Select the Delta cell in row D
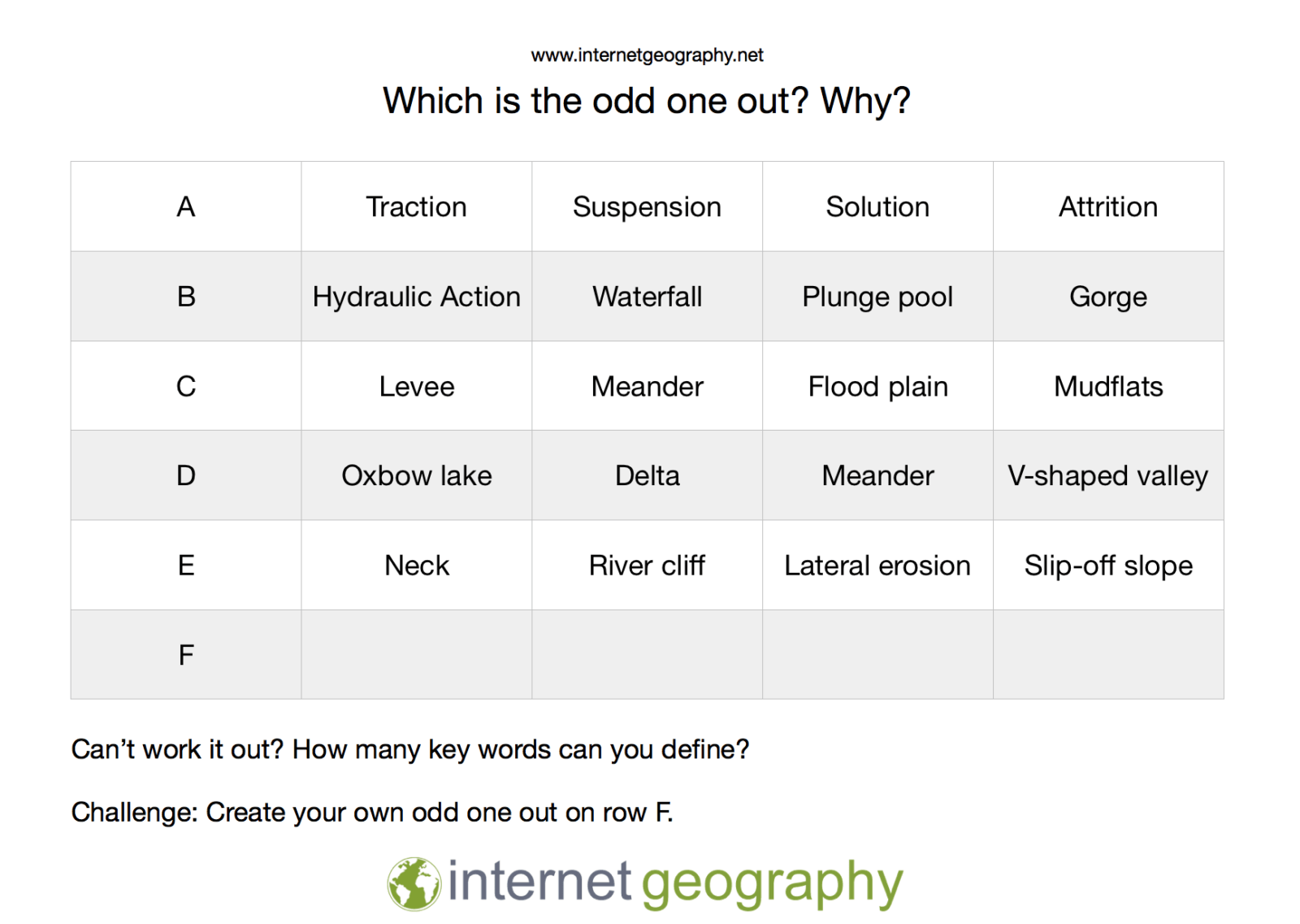 click(648, 475)
